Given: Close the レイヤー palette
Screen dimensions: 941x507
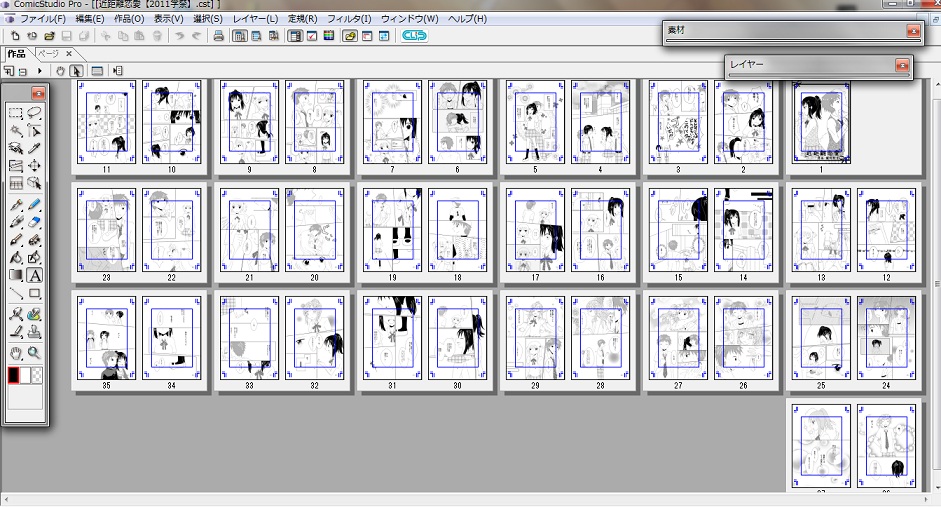Looking at the screenshot, I should click(x=902, y=65).
